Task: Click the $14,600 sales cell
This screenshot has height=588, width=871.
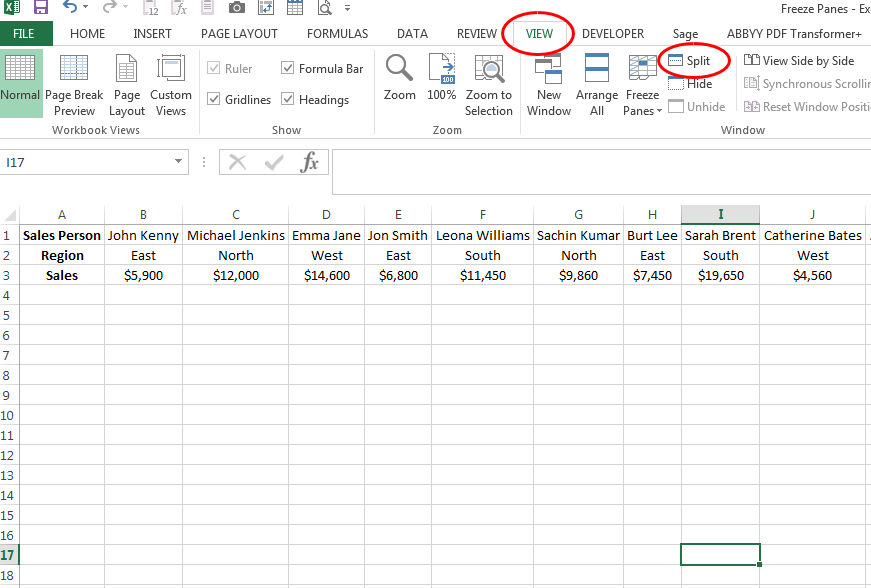Action: tap(327, 275)
